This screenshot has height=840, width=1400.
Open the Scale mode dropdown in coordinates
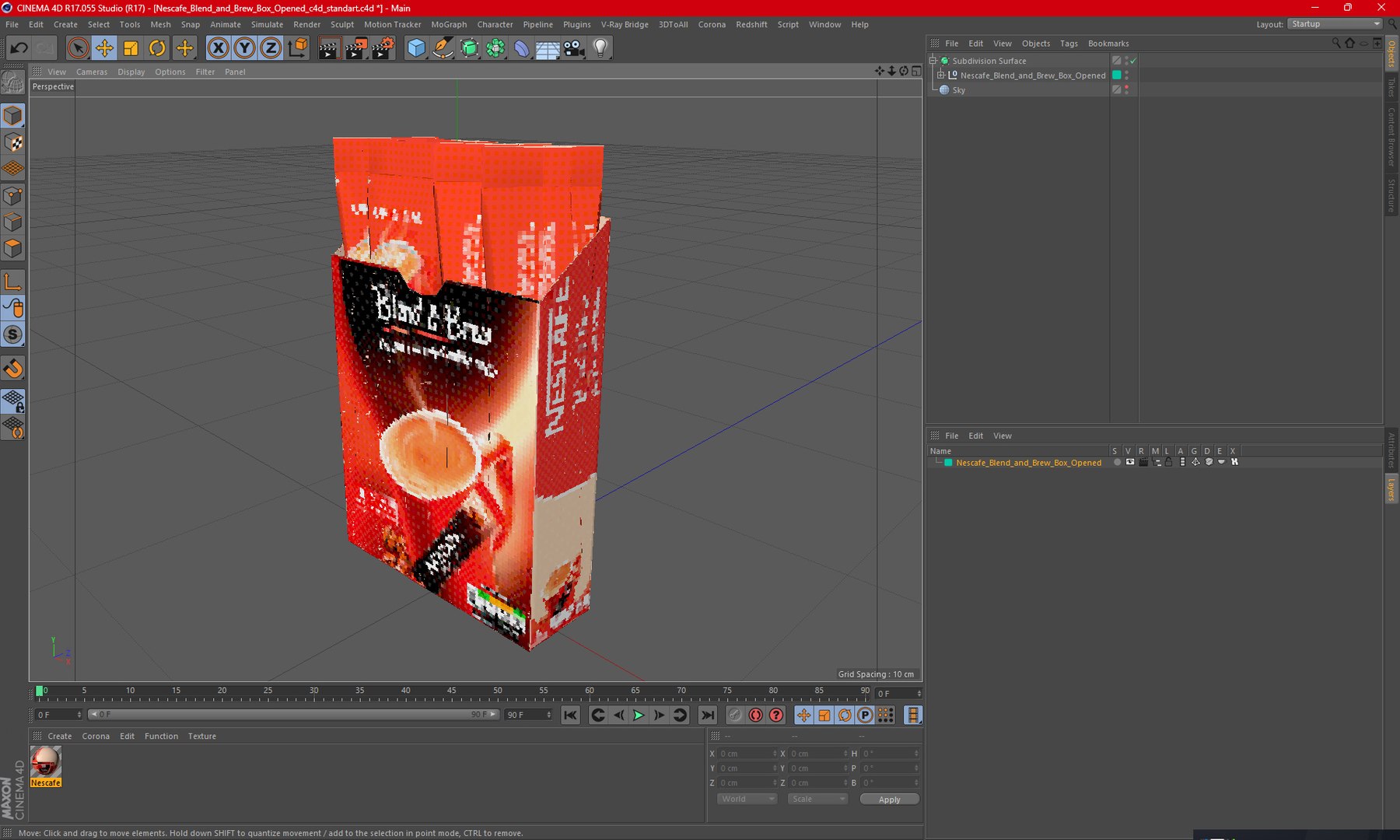pyautogui.click(x=817, y=800)
